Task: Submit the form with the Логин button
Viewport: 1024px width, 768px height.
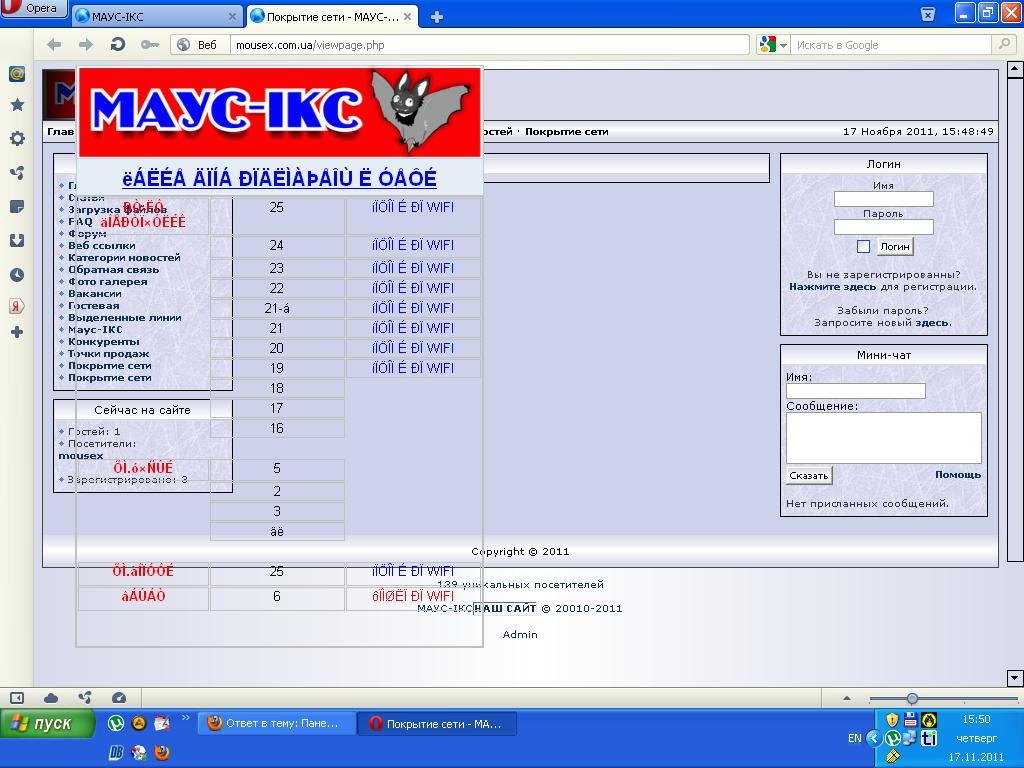Action: (x=895, y=246)
